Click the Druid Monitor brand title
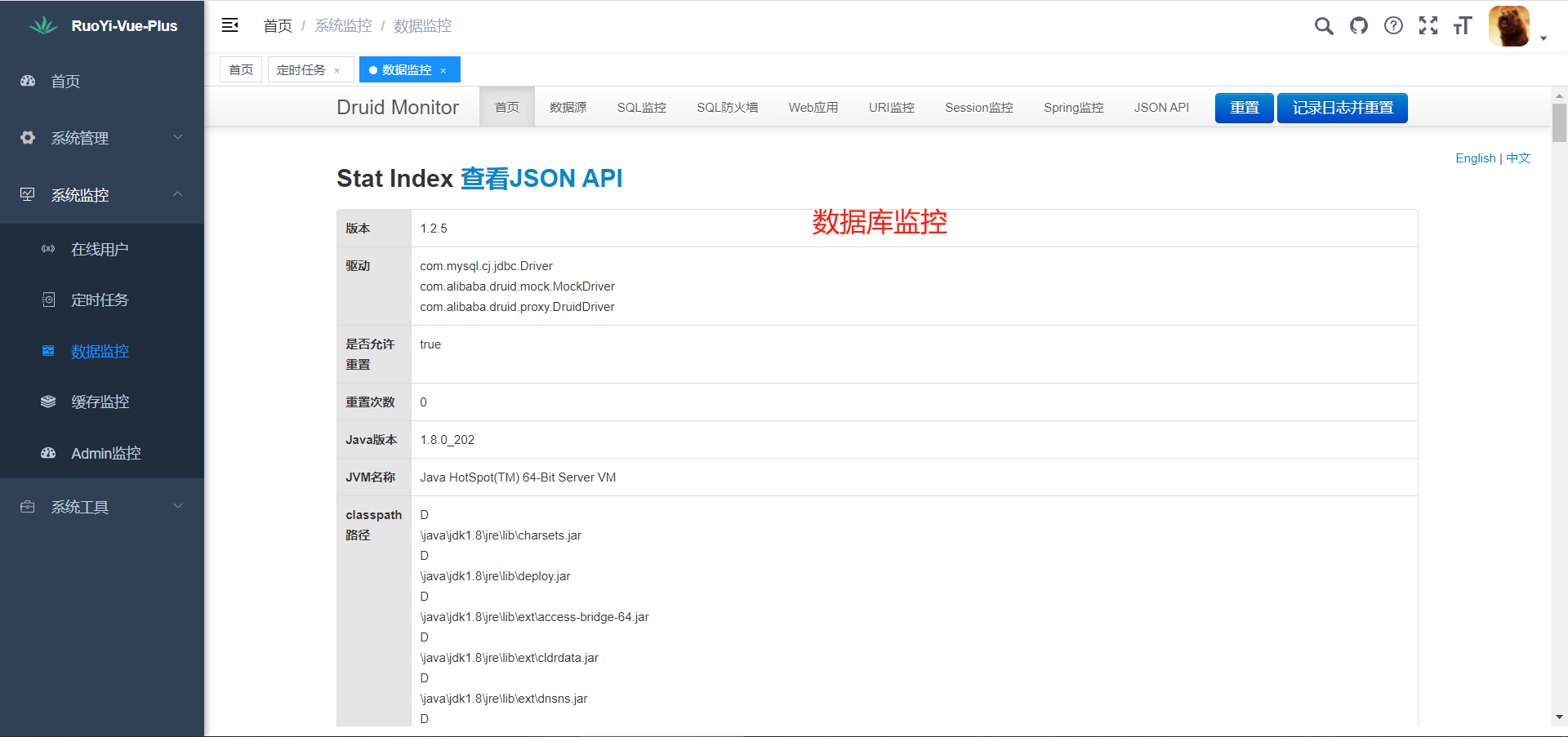Image resolution: width=1568 pixels, height=737 pixels. point(398,107)
